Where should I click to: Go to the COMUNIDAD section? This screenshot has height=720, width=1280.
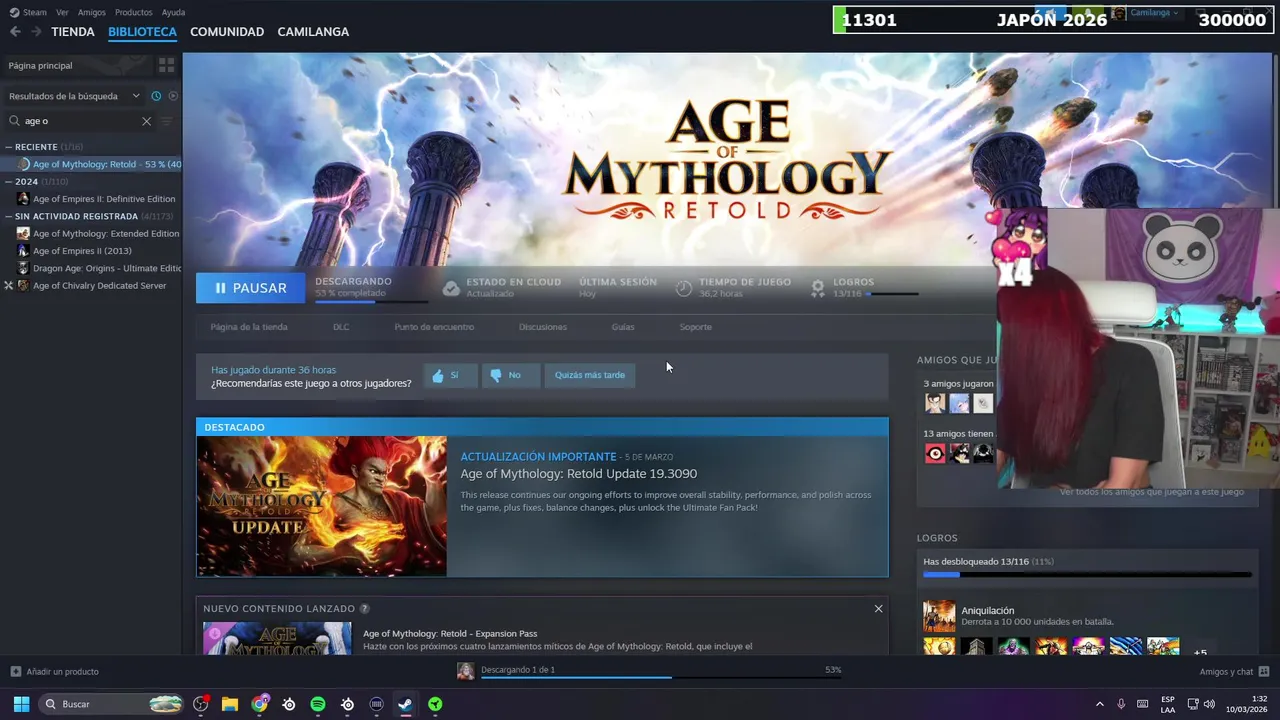(x=227, y=32)
